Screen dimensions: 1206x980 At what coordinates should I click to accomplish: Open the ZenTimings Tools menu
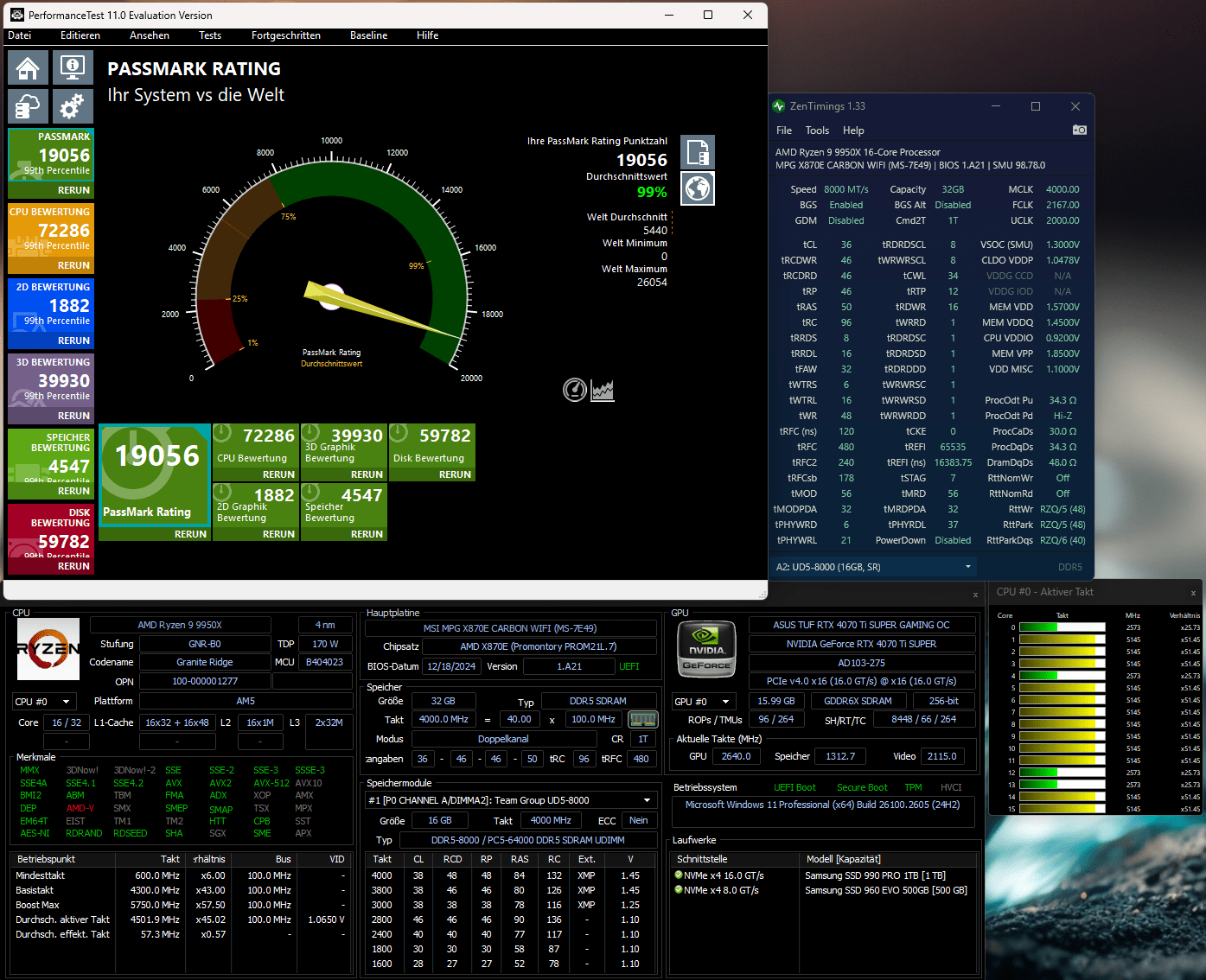tap(817, 130)
